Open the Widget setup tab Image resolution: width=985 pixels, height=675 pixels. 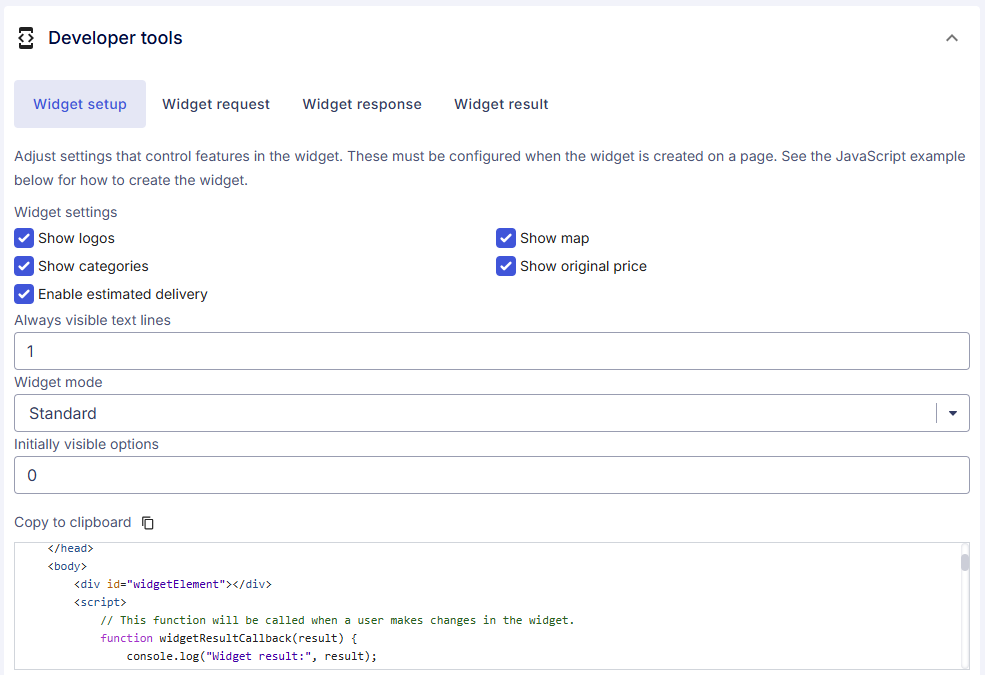[x=80, y=104]
